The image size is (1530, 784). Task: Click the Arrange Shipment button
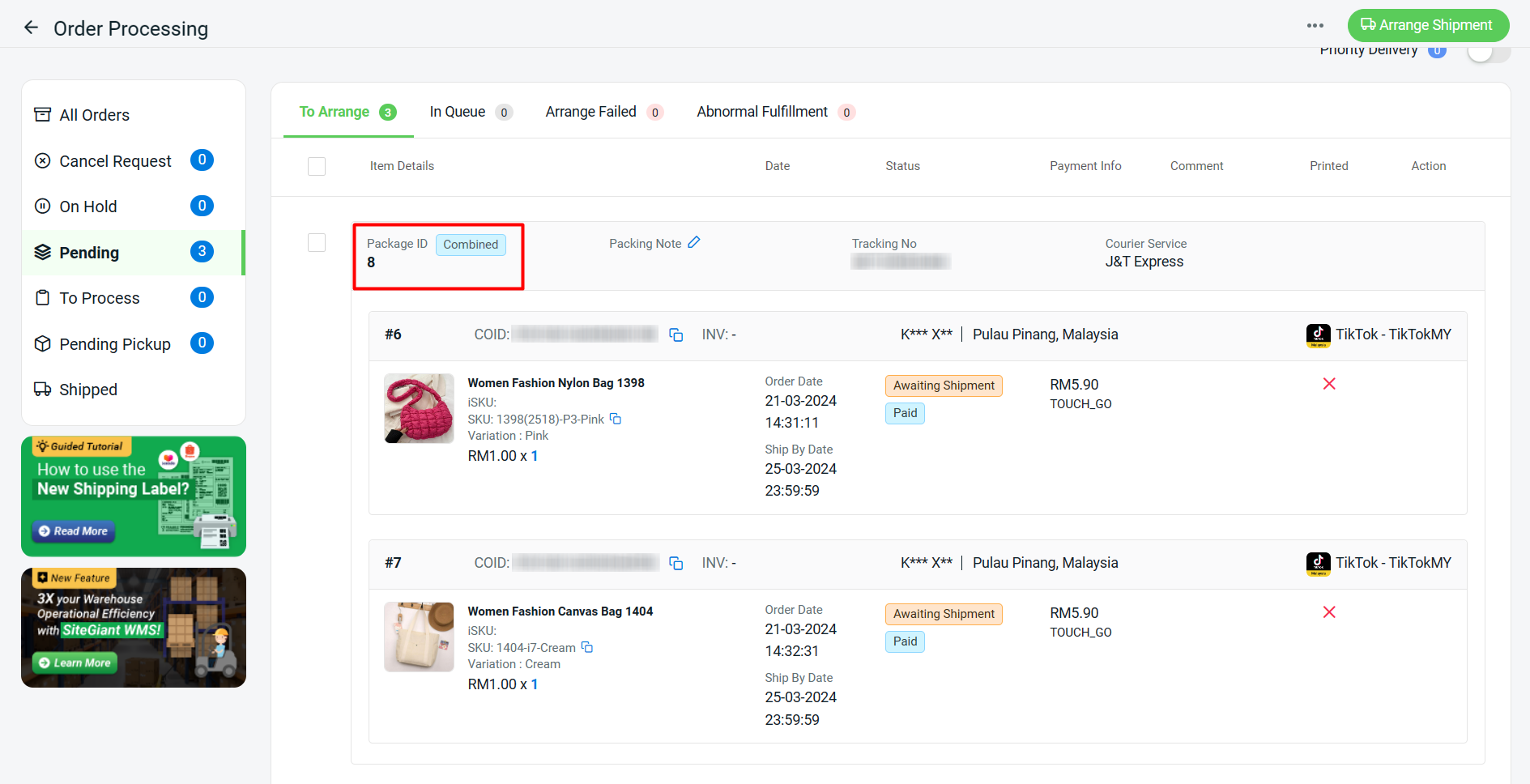click(x=1427, y=25)
